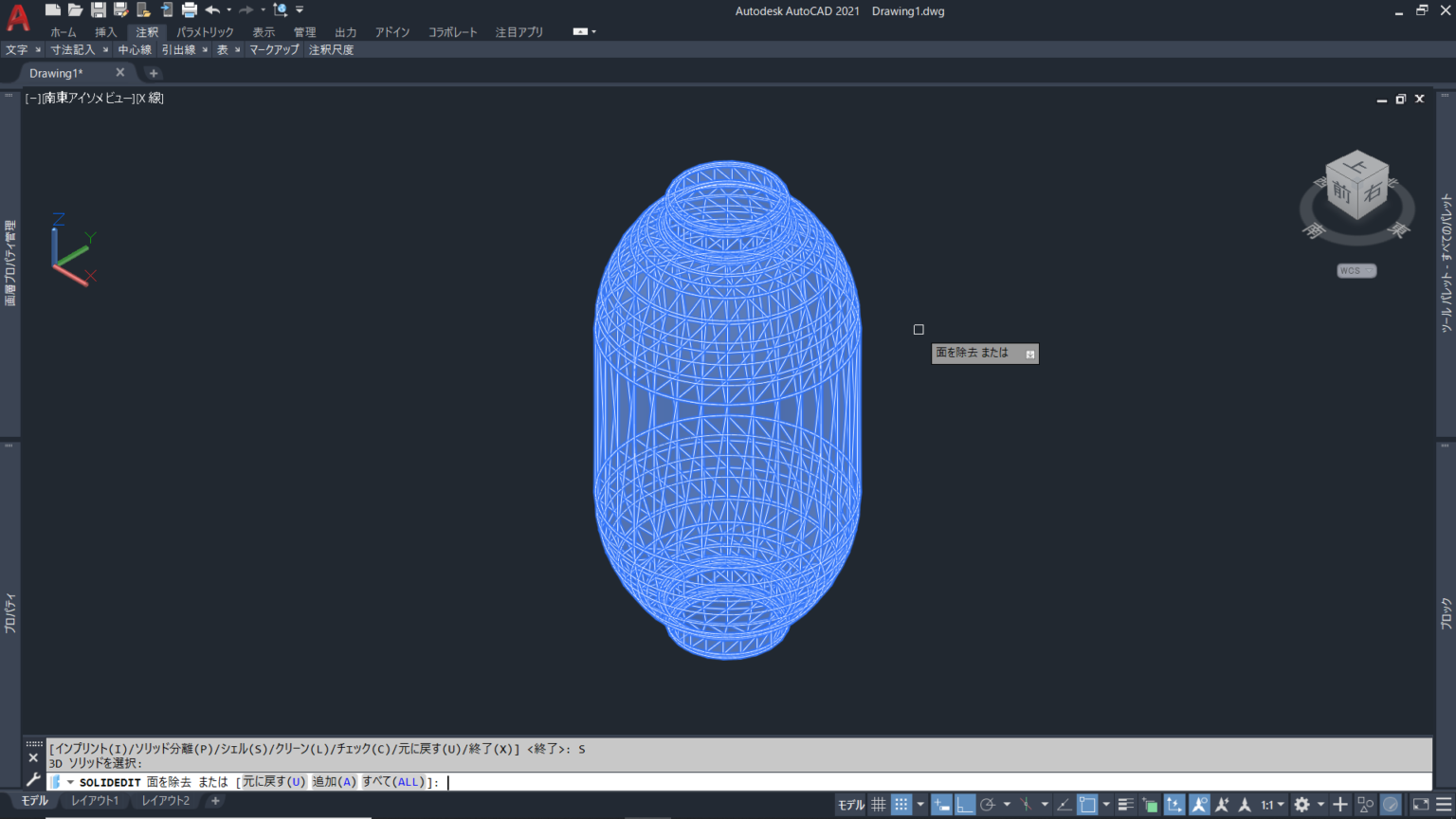
Task: Click the customize gear icon in status bar
Action: [1303, 804]
